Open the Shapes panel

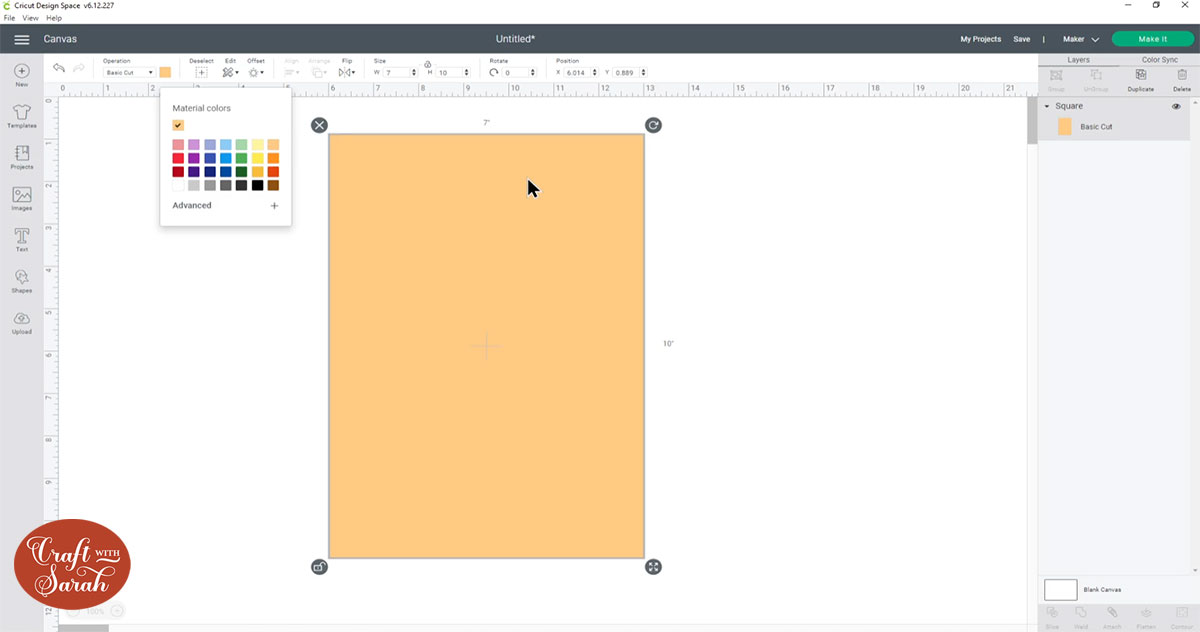click(x=21, y=279)
